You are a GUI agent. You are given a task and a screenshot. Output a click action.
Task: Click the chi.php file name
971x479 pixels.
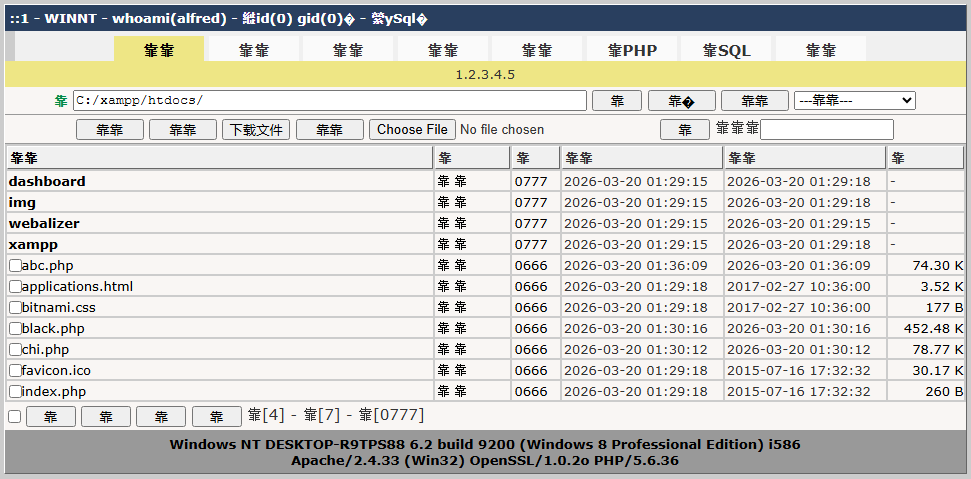45,350
